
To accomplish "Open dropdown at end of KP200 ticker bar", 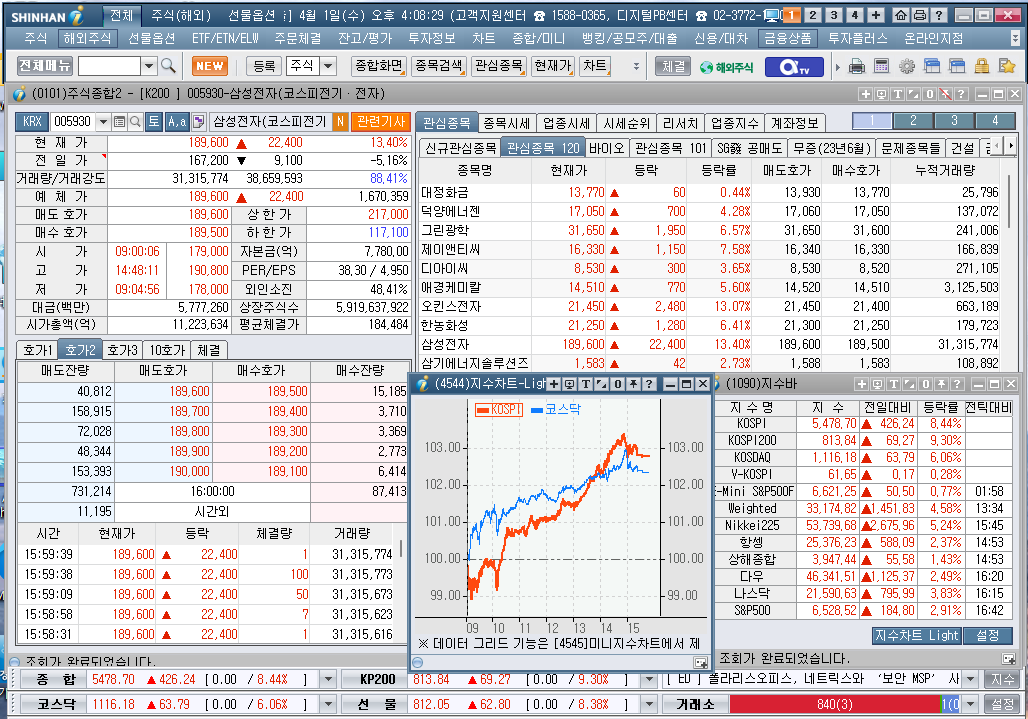I will tap(649, 680).
